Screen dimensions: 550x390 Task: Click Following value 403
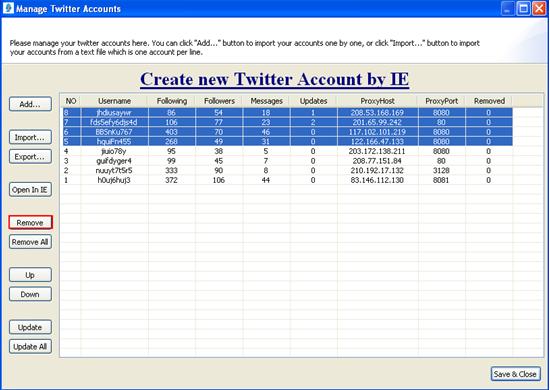(x=171, y=132)
